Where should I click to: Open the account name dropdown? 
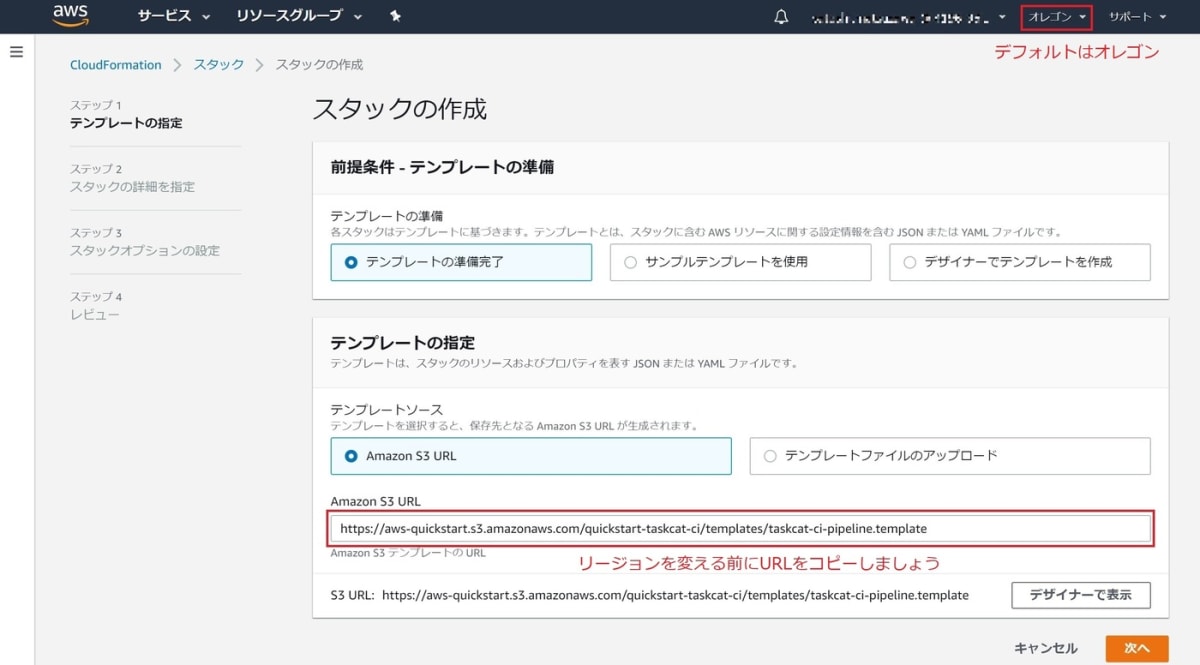(908, 17)
